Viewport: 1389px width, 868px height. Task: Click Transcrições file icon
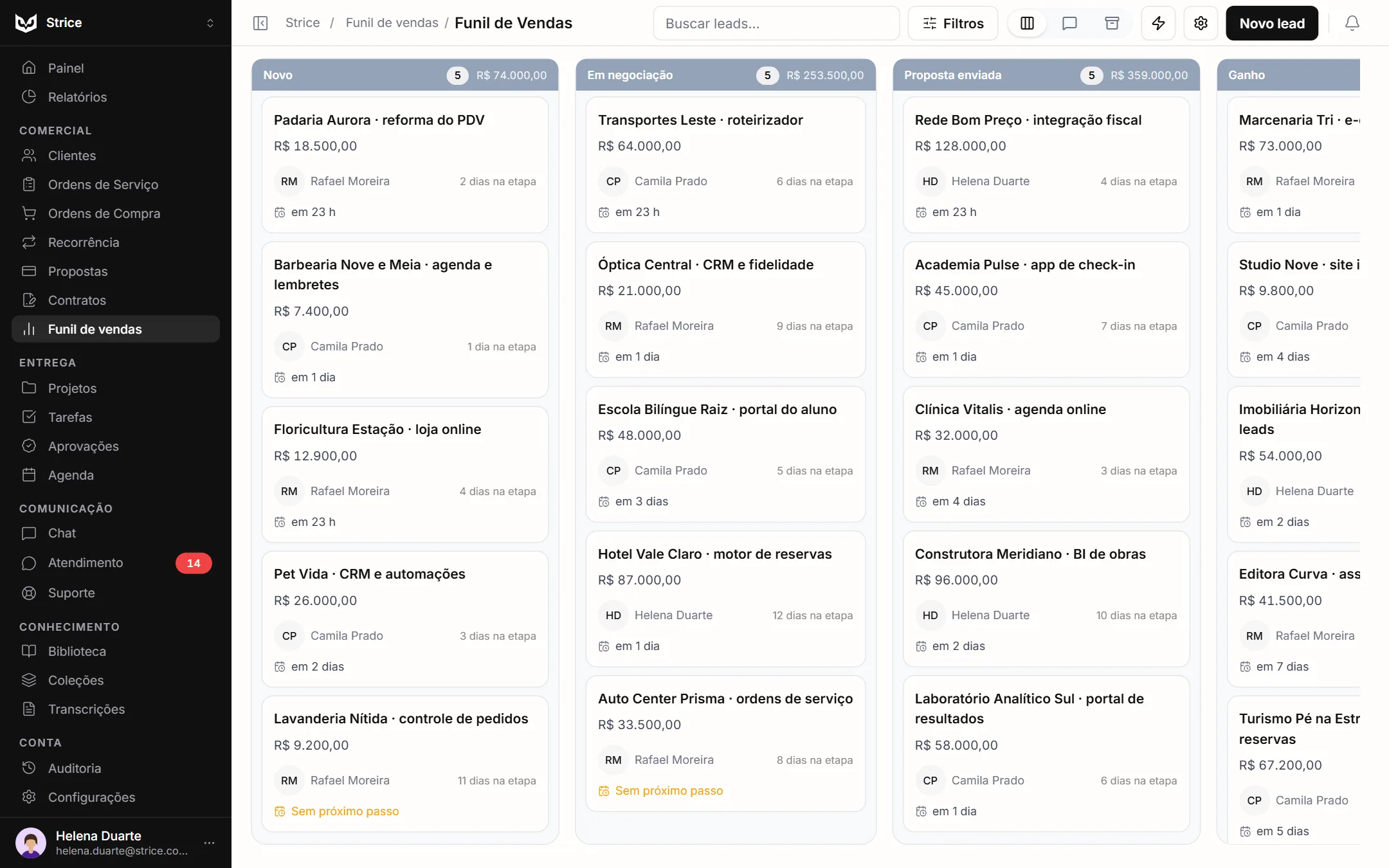coord(29,709)
